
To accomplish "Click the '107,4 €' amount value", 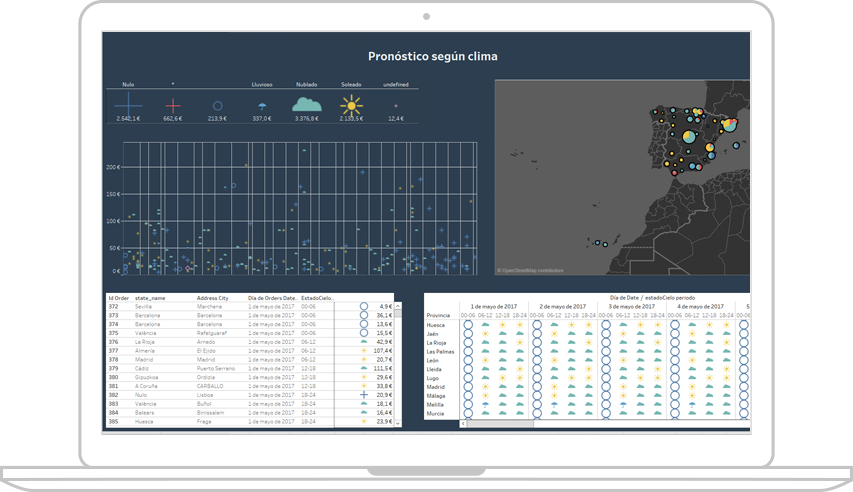I will coord(383,350).
